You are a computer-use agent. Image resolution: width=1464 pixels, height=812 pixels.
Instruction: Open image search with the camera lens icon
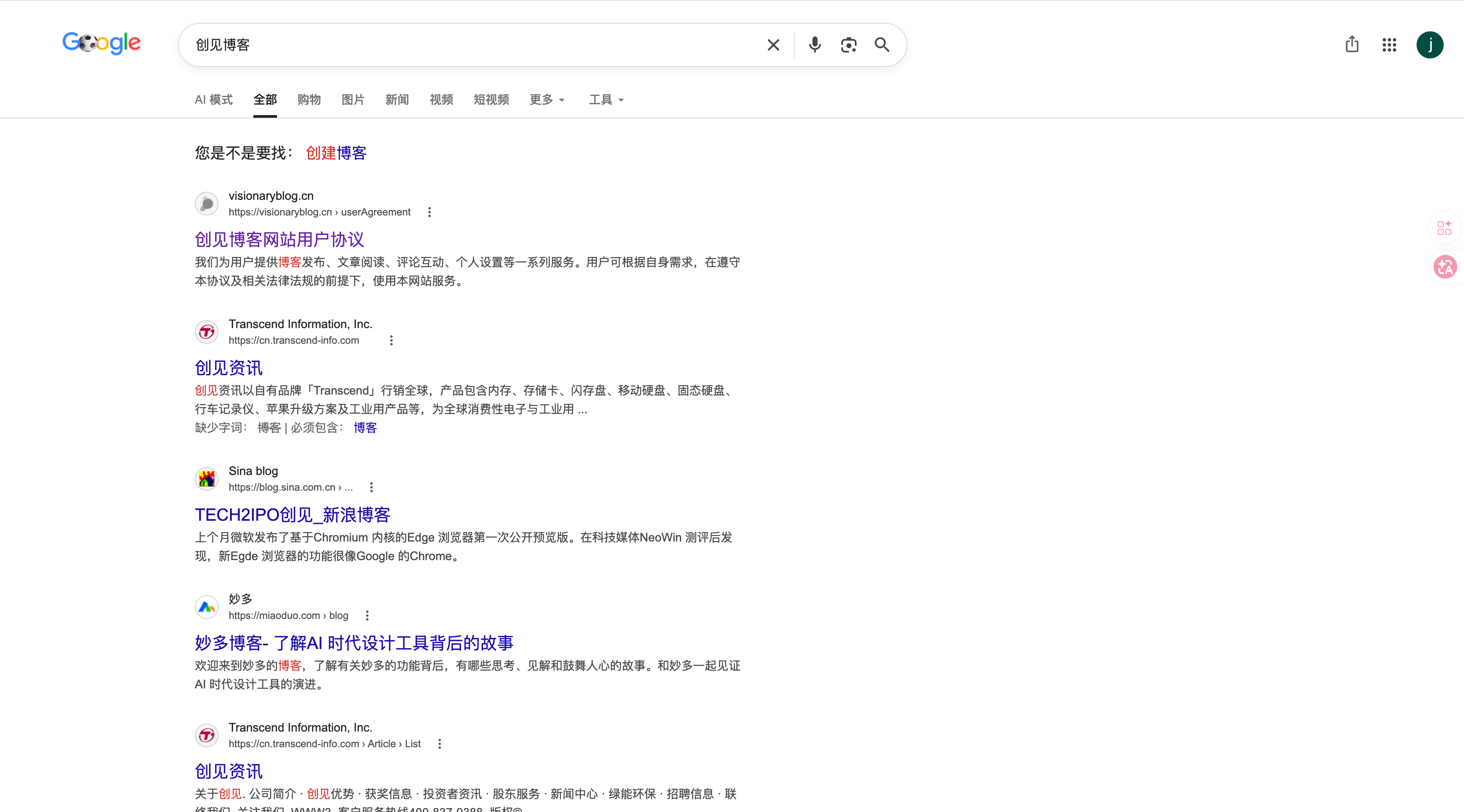click(848, 45)
